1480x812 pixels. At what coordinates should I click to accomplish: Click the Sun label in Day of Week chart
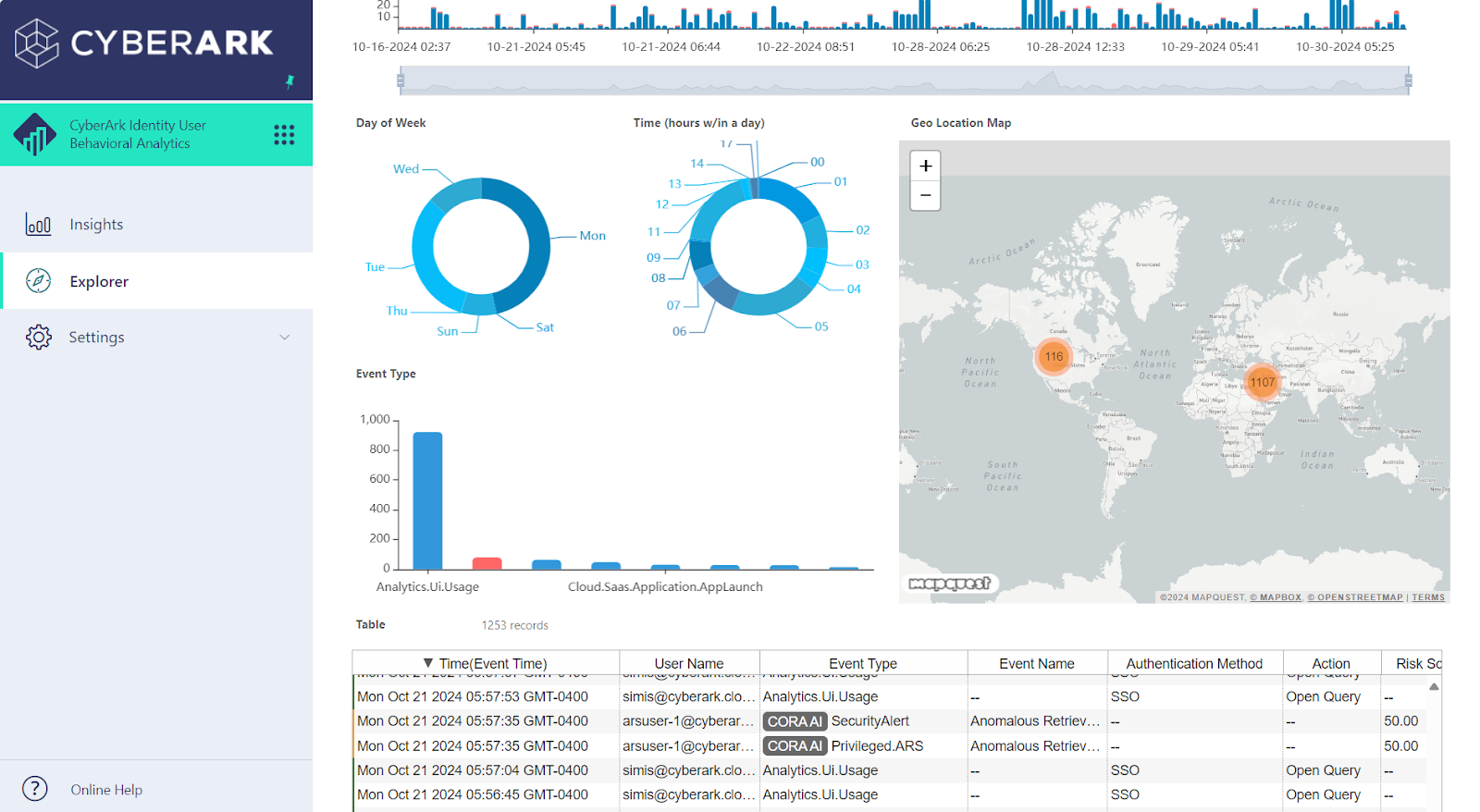(447, 331)
